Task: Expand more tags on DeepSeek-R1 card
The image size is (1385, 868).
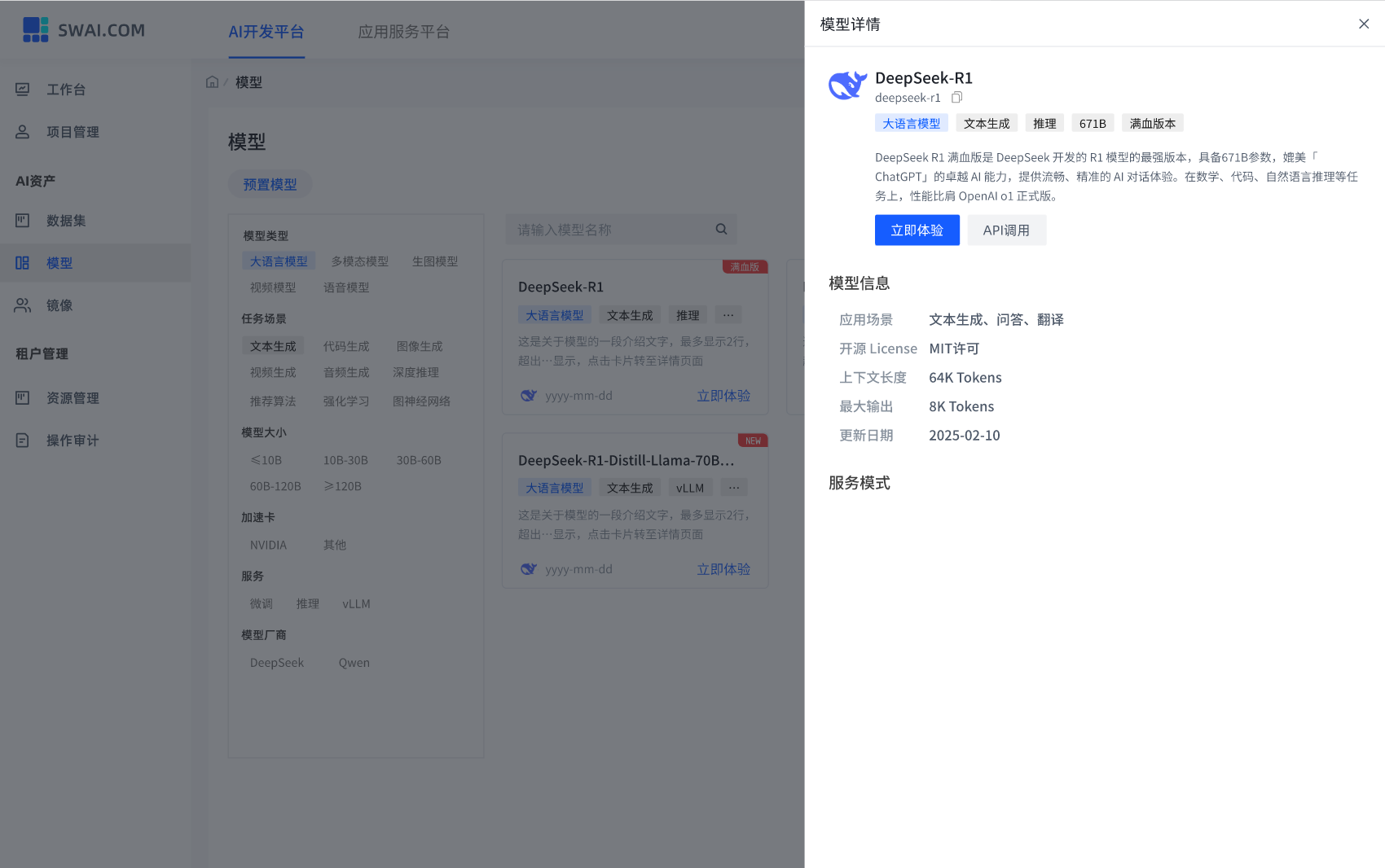Action: click(x=728, y=315)
